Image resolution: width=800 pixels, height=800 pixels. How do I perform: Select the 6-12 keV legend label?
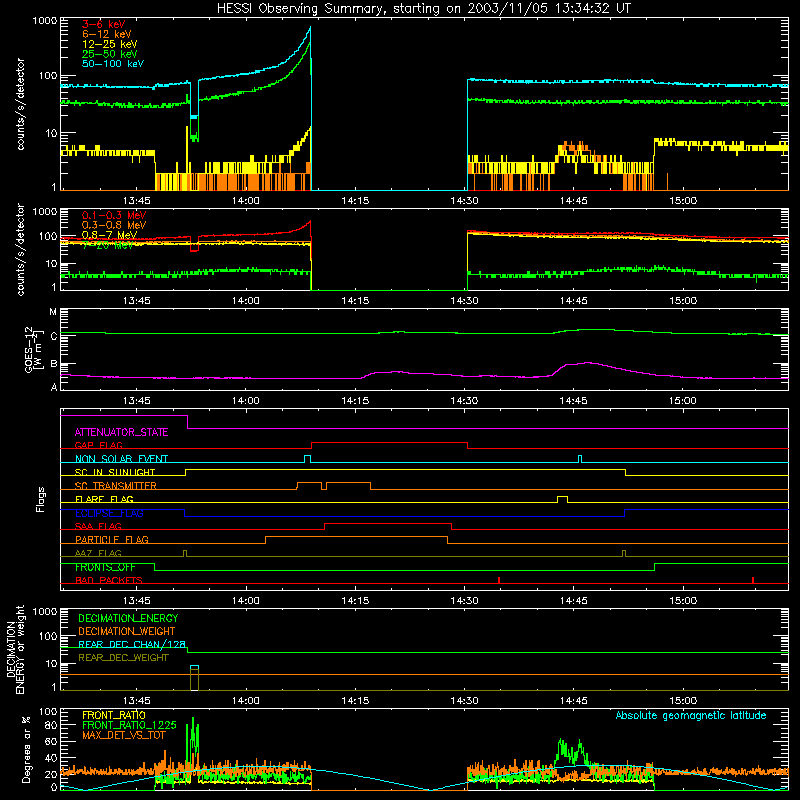tap(106, 34)
